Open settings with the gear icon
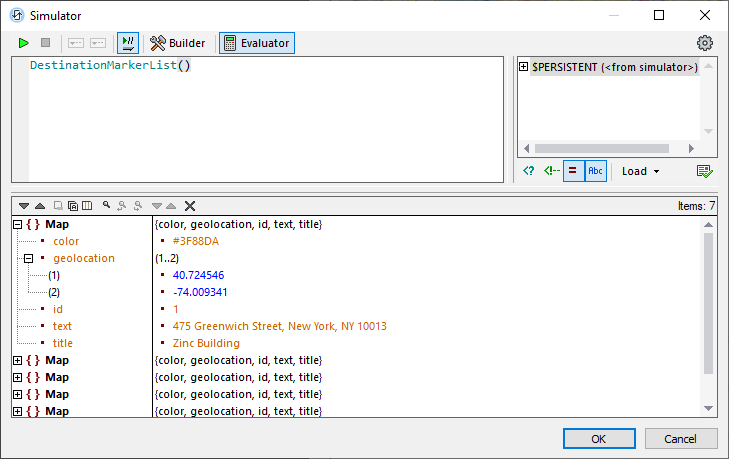Screen dimensions: 729x459 [x=705, y=43]
